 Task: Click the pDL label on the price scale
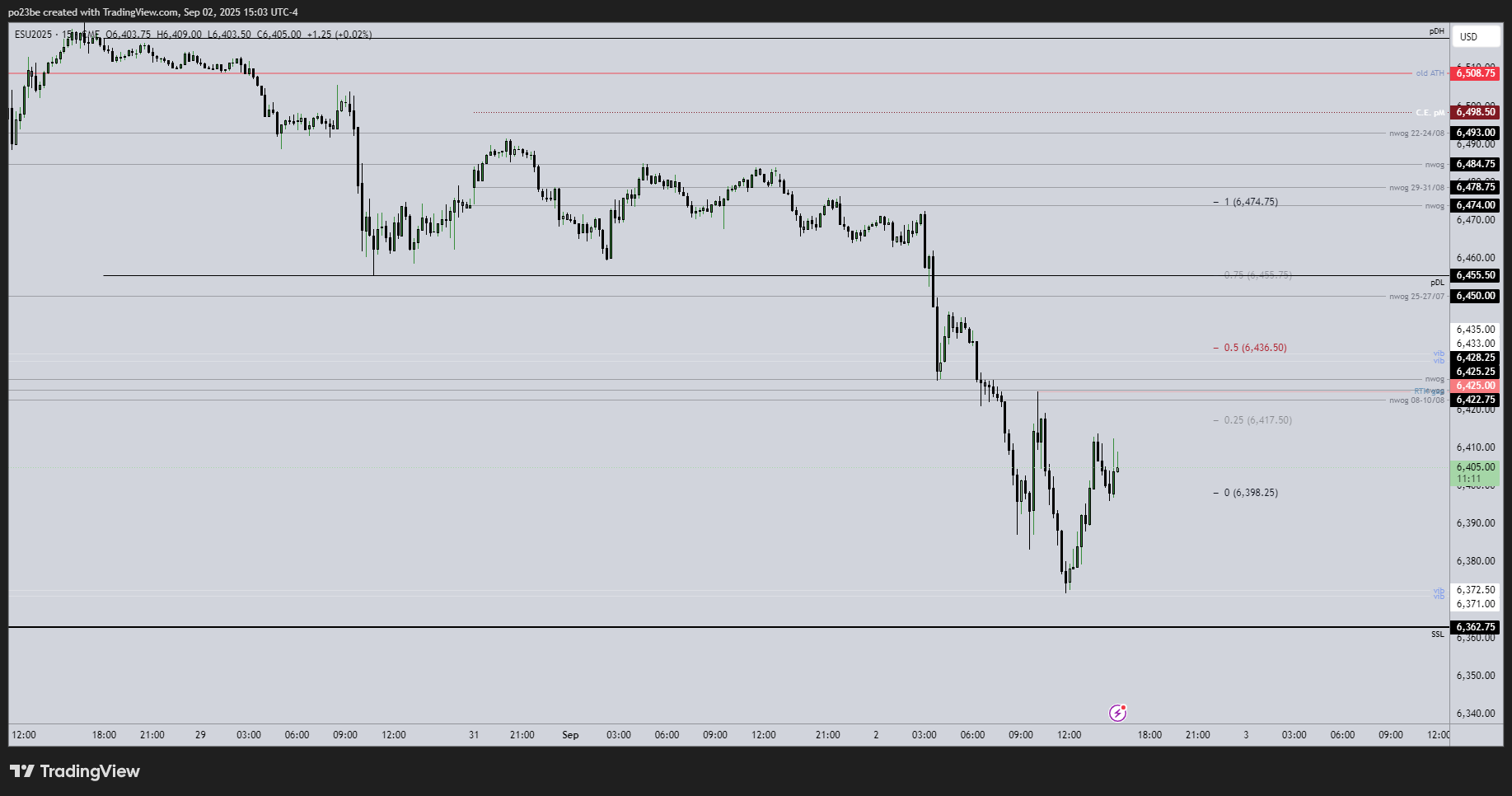[x=1436, y=281]
